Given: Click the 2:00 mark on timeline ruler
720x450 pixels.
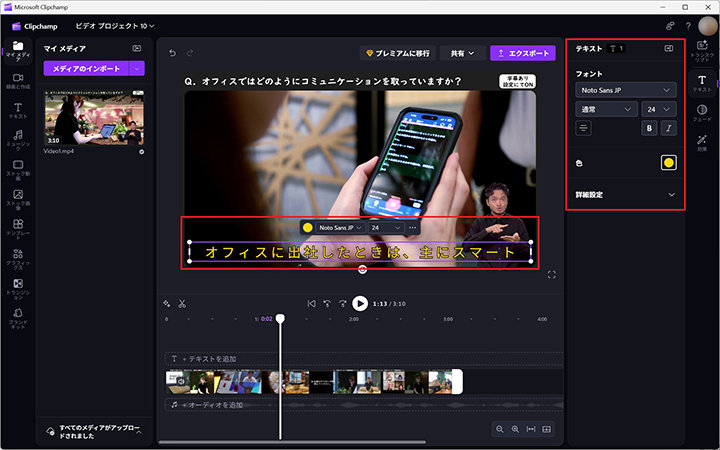Looking at the screenshot, I should pos(354,319).
